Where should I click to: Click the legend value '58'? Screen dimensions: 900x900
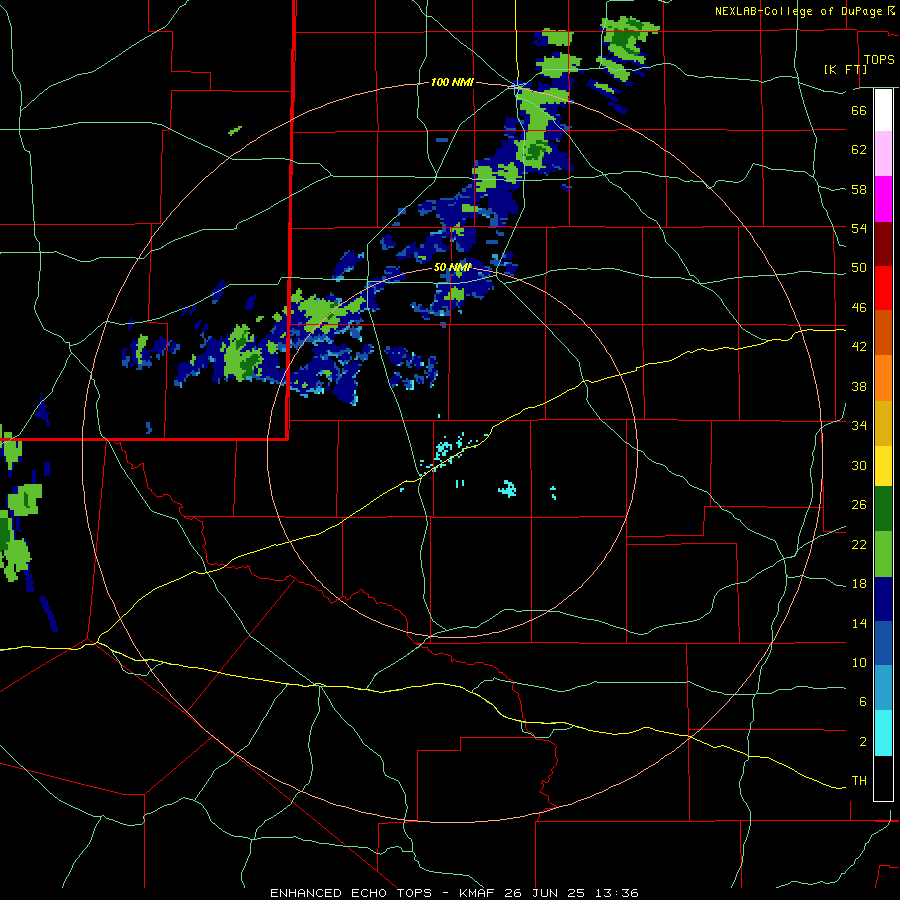(x=859, y=189)
